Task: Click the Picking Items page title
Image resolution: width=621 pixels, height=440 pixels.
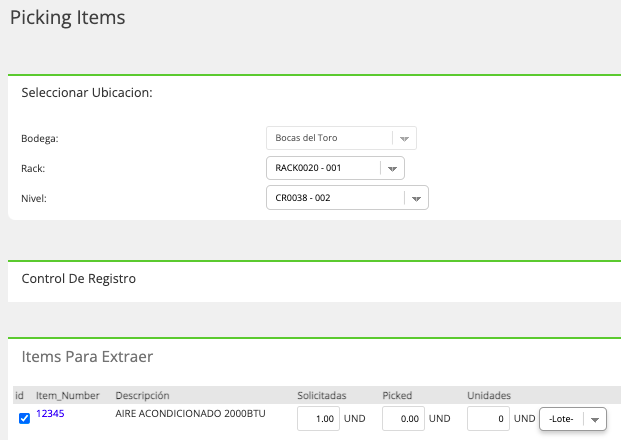Action: point(67,18)
